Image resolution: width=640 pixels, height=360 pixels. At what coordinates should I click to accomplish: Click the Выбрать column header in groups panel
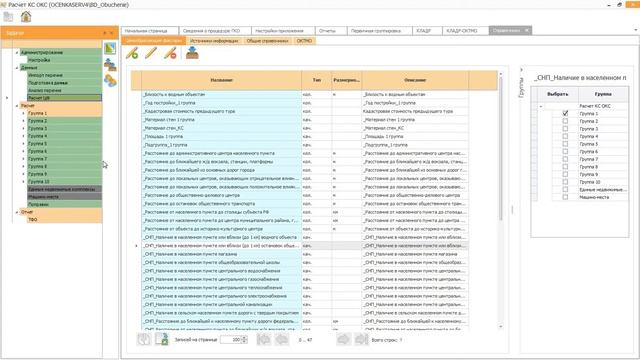tap(558, 94)
